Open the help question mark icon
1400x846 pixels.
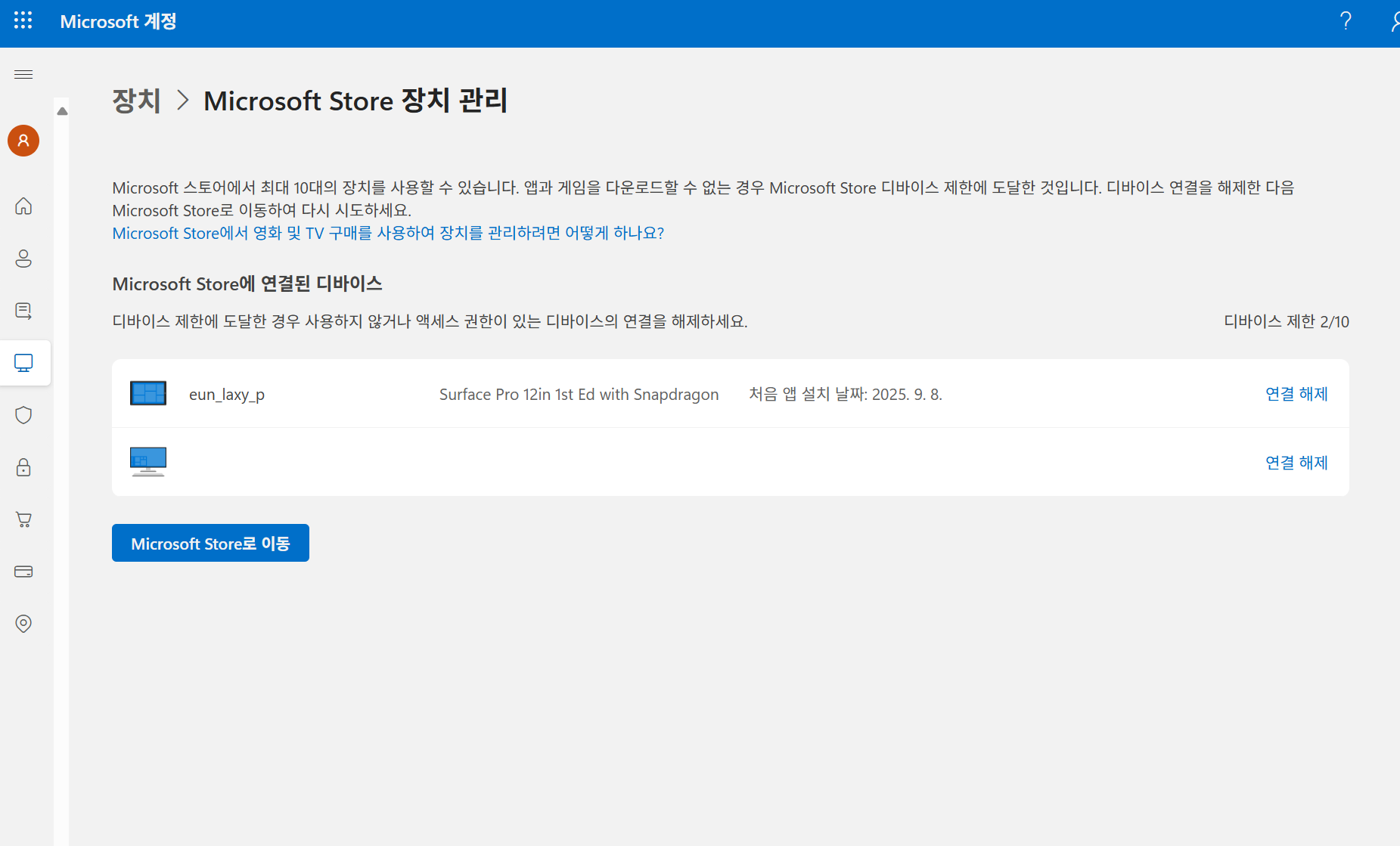1346,20
